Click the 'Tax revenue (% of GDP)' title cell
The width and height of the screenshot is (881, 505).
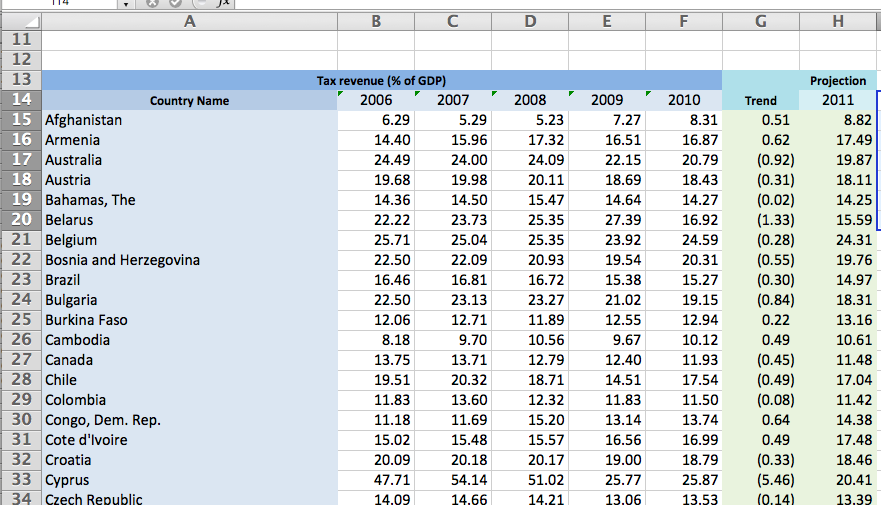click(x=381, y=80)
